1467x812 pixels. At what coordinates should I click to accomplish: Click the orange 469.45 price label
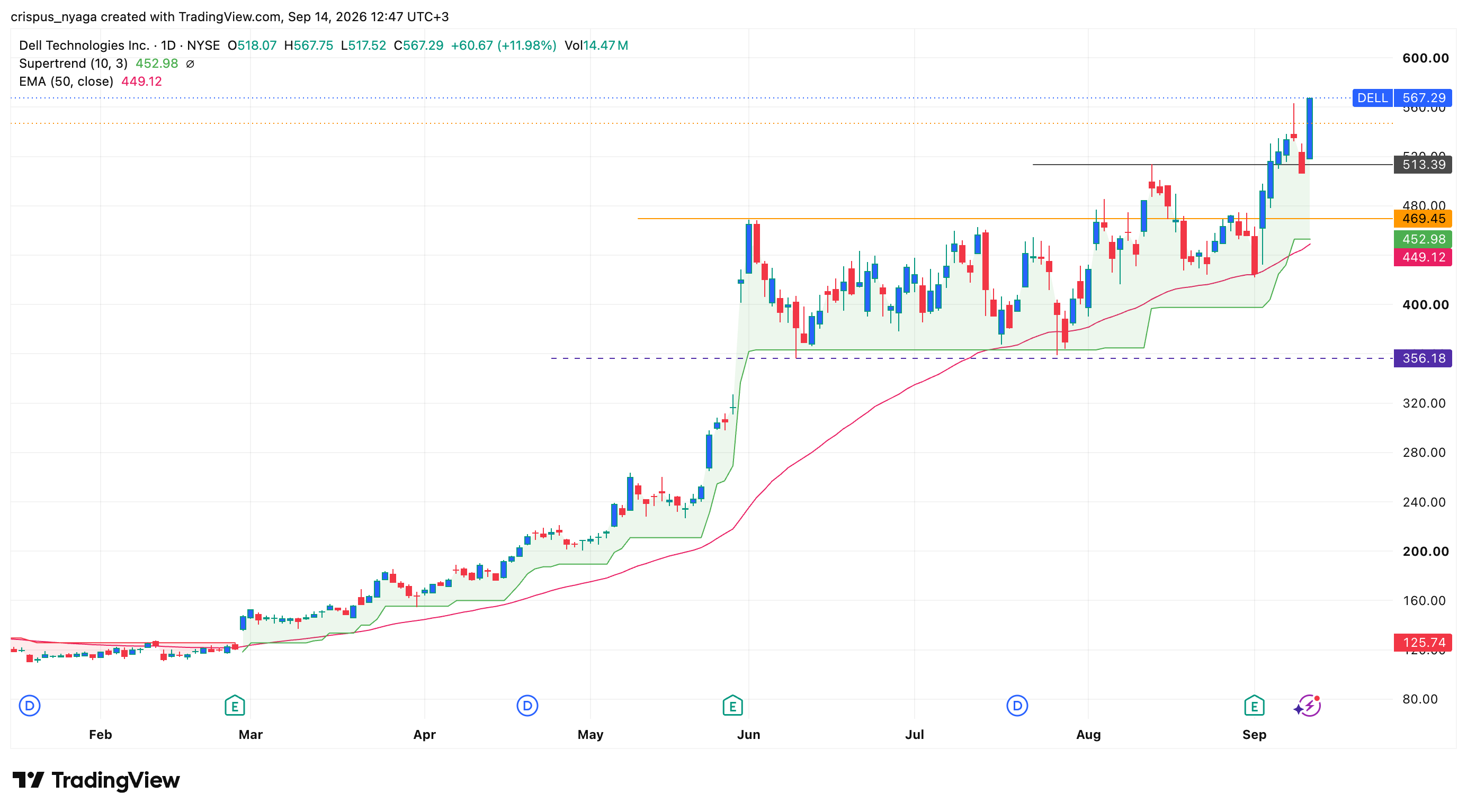coord(1423,219)
